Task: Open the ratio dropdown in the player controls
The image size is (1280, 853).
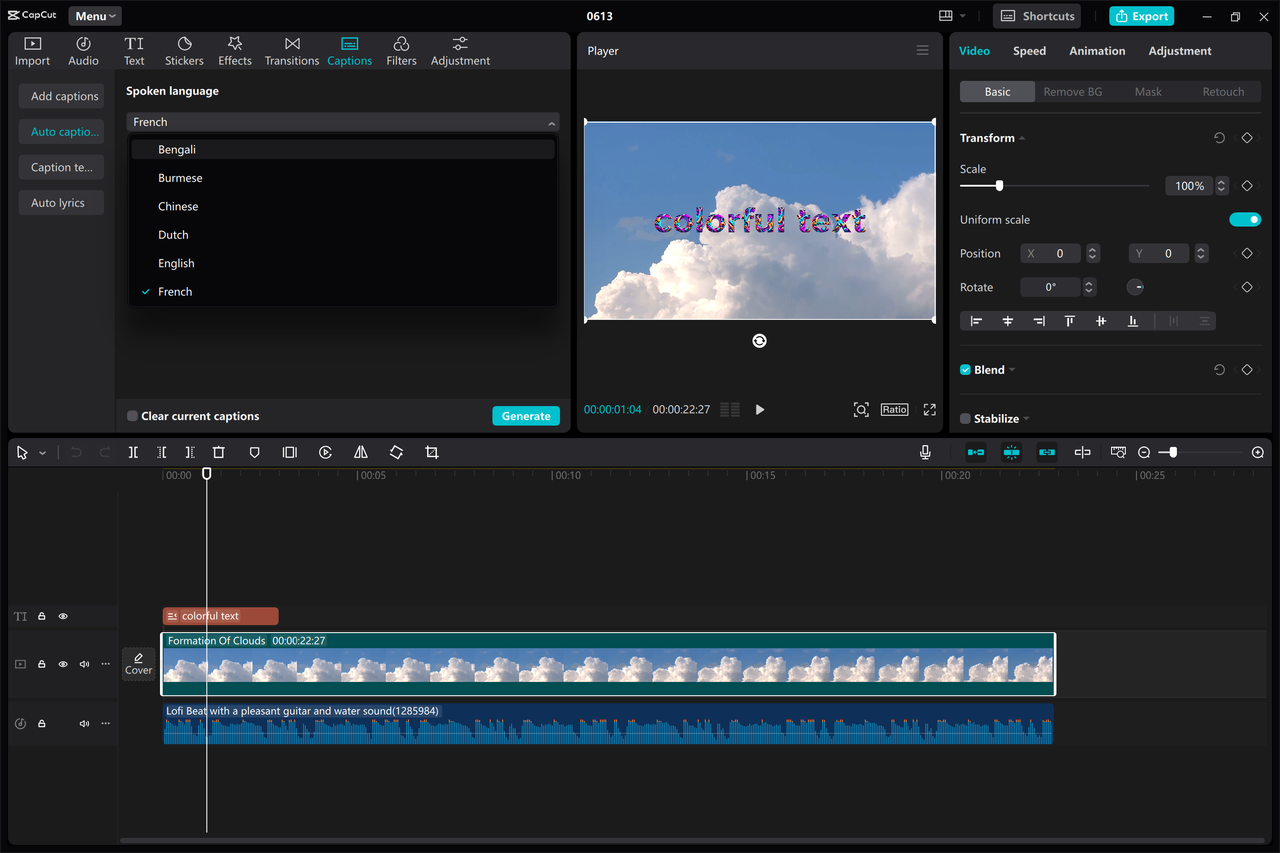Action: (894, 409)
